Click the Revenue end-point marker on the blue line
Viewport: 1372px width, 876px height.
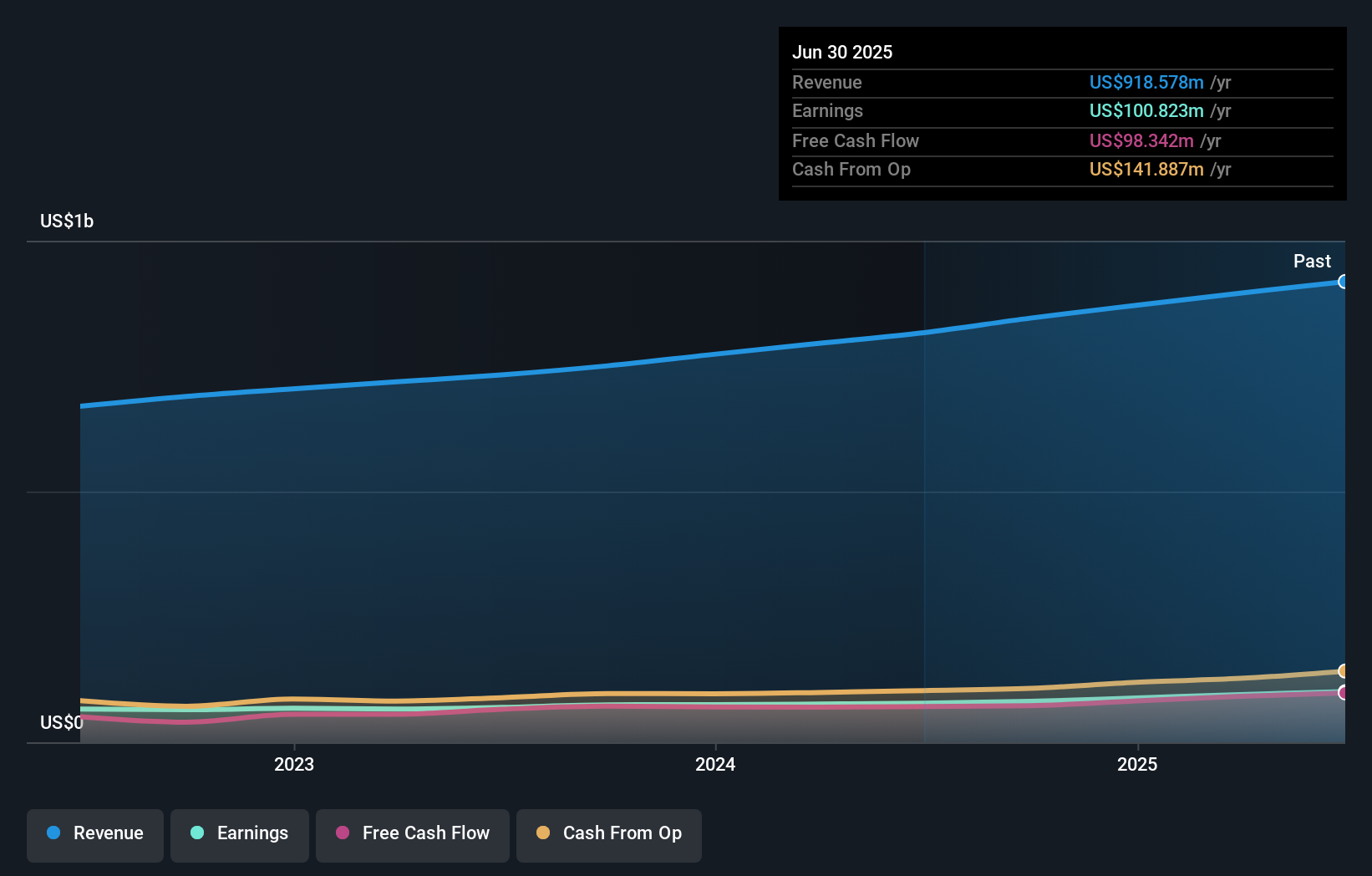(x=1343, y=282)
